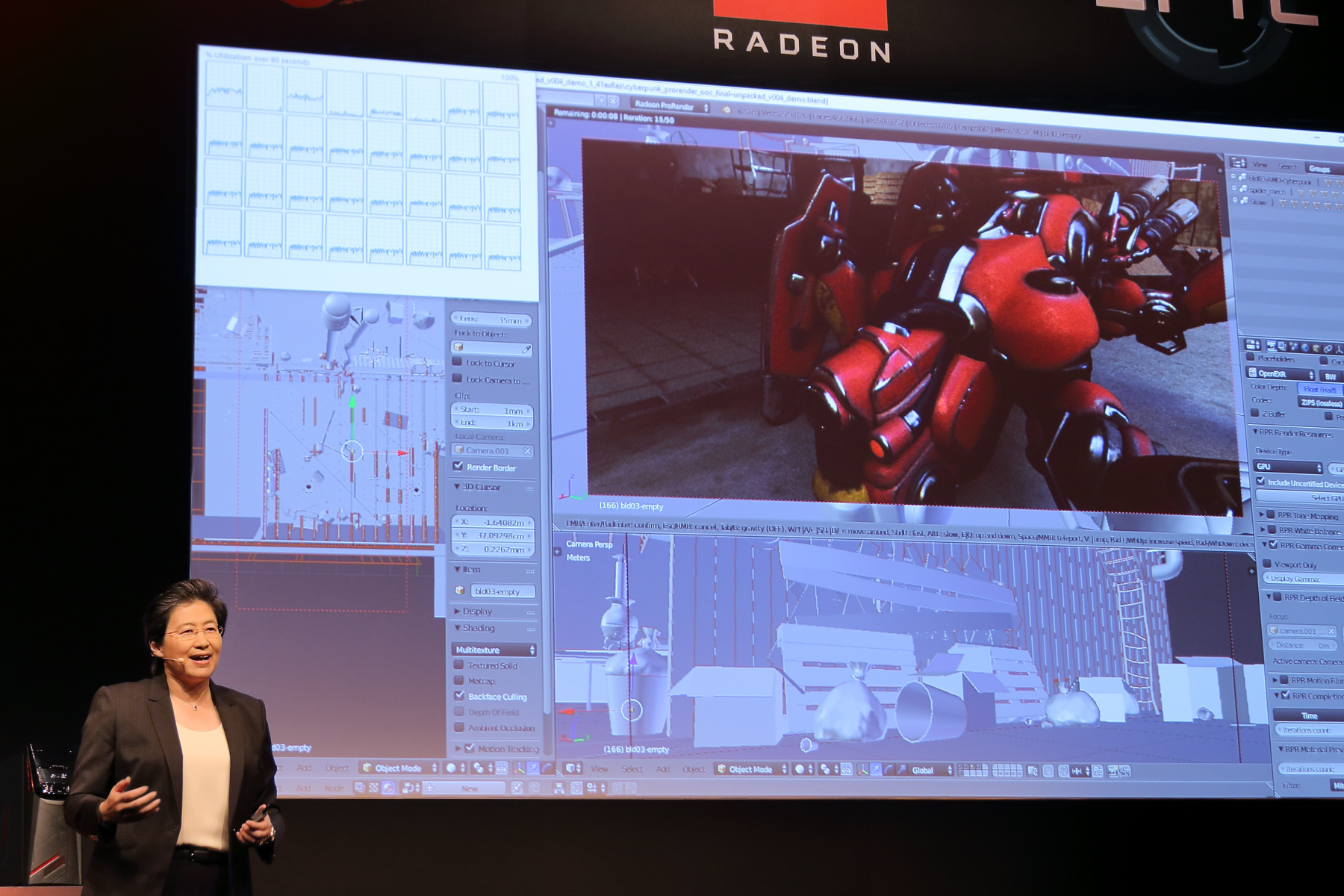
Task: Click the Lens 35mm value slider
Action: [x=492, y=320]
